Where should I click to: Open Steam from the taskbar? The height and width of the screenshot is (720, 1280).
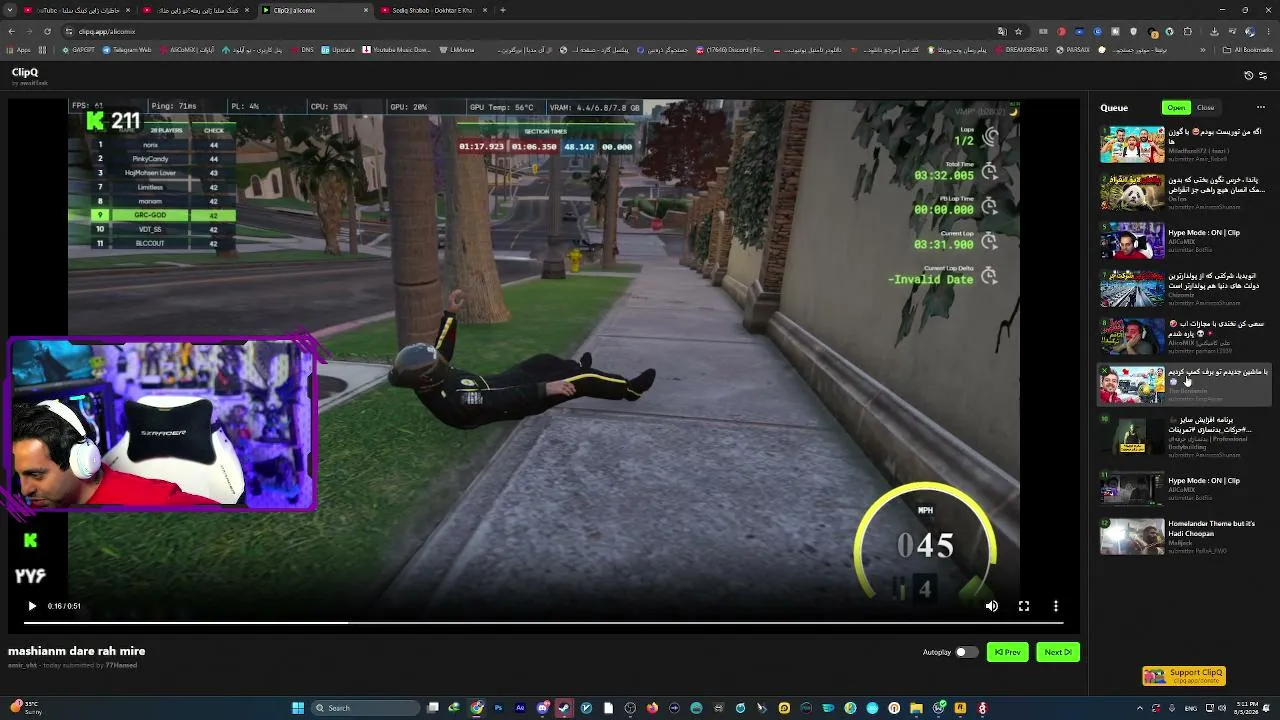[x=564, y=708]
